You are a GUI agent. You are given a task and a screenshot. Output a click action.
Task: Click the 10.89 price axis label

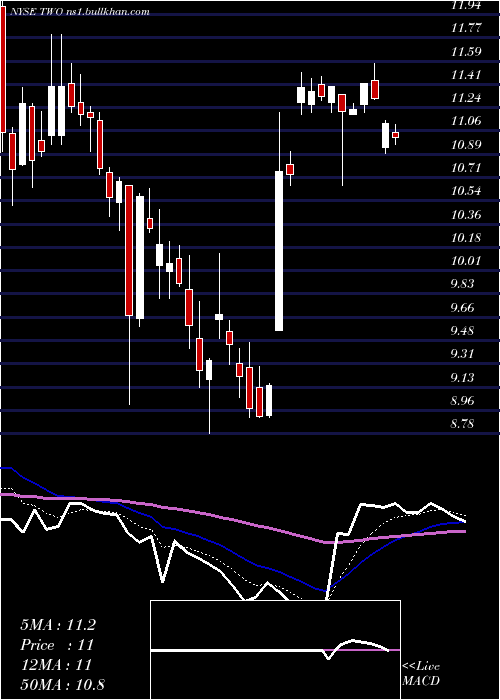coord(466,145)
